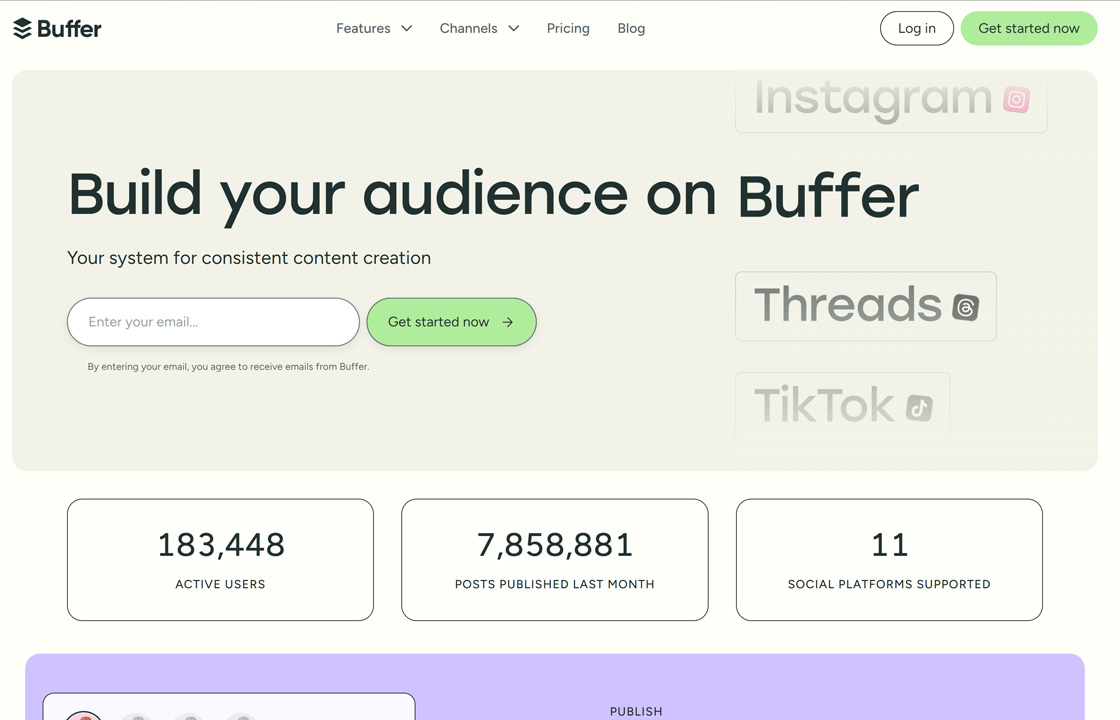Click the Buffer logo icon

(x=22, y=29)
